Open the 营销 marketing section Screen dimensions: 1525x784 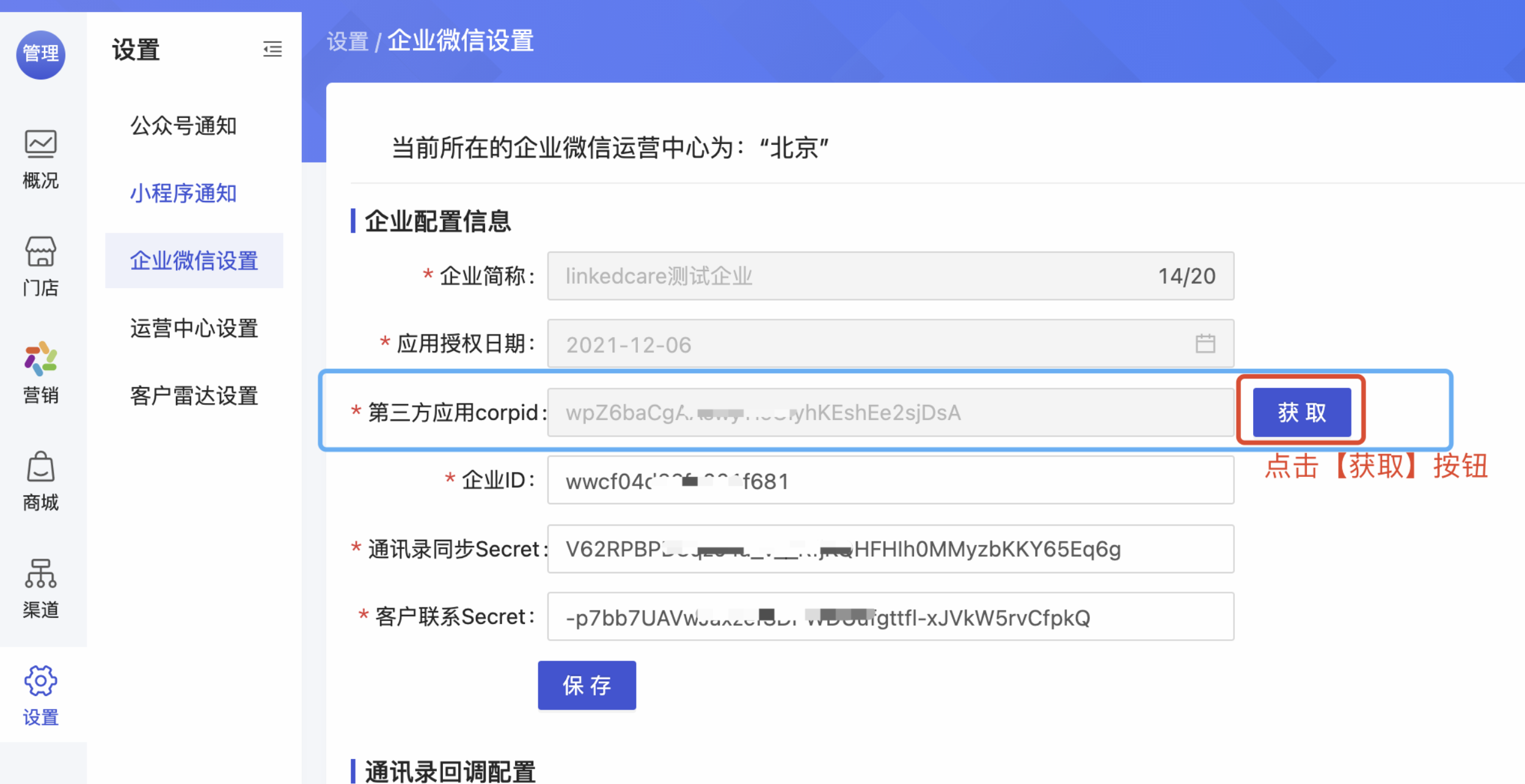pos(40,374)
